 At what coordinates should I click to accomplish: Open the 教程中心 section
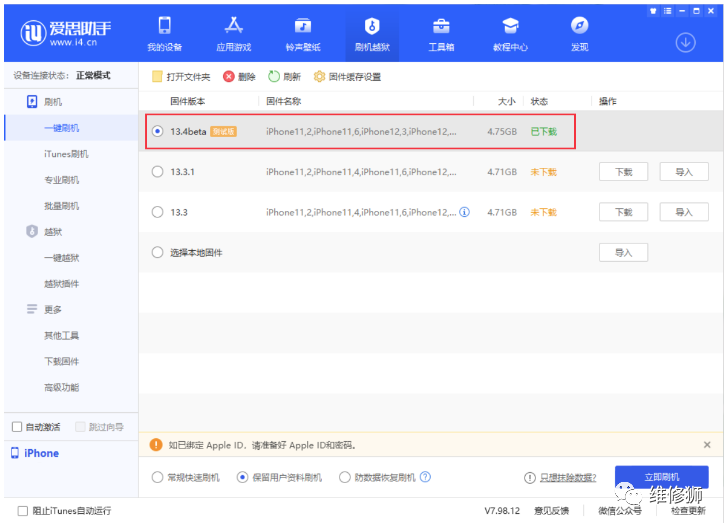tap(510, 33)
